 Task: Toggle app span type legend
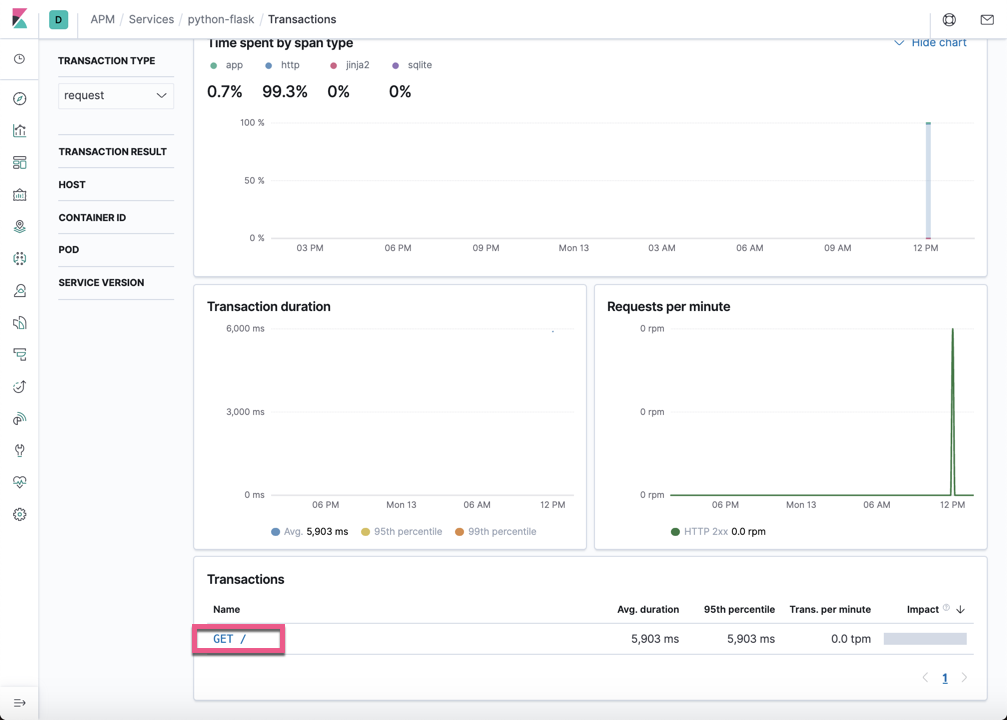(x=226, y=65)
